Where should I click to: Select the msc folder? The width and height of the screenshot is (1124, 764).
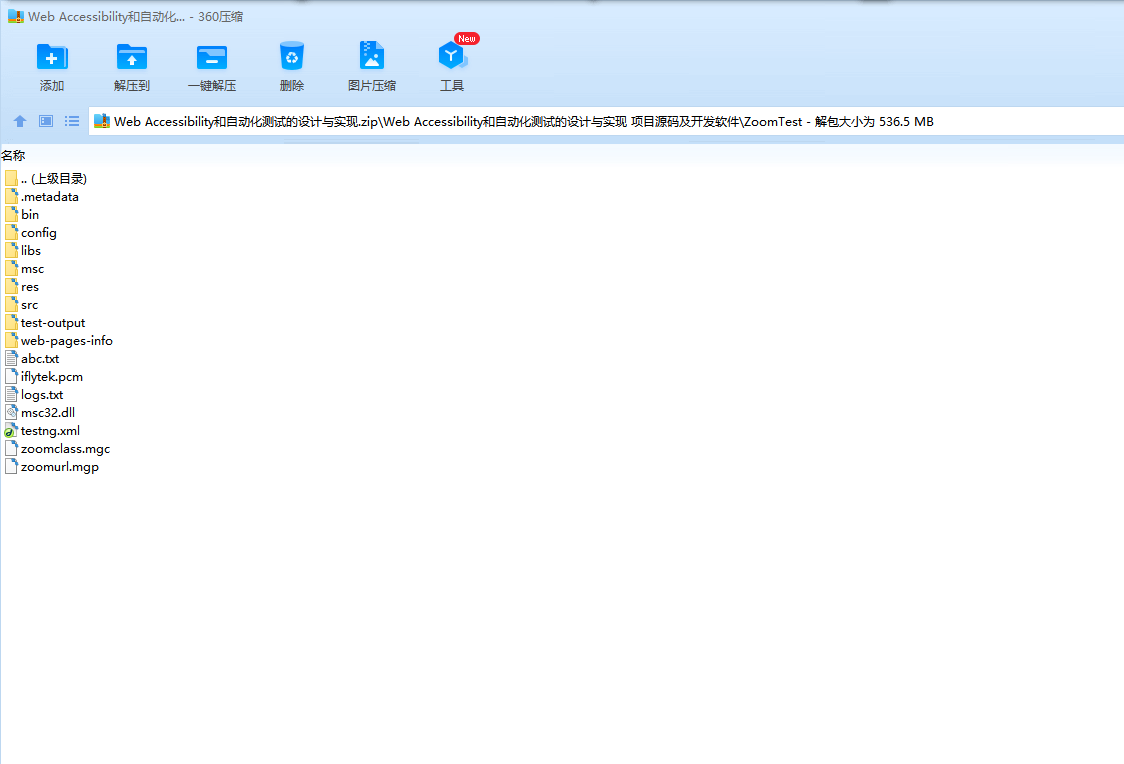(x=24, y=269)
